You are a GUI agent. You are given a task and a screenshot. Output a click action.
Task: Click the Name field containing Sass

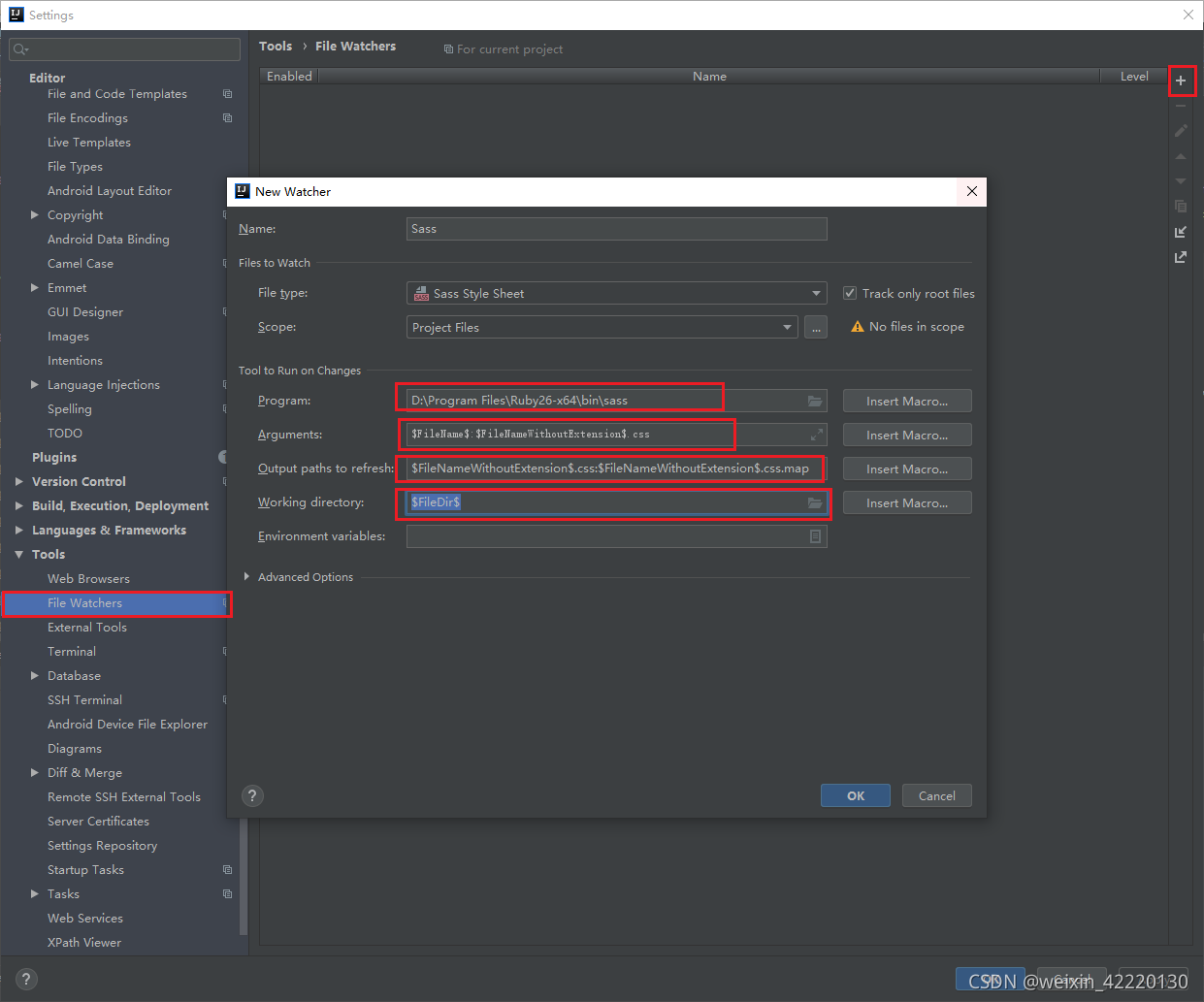(x=617, y=229)
